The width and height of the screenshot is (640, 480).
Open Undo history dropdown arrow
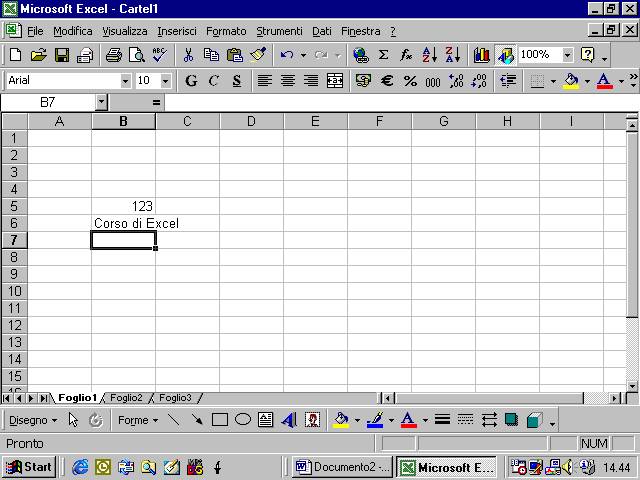[x=303, y=55]
